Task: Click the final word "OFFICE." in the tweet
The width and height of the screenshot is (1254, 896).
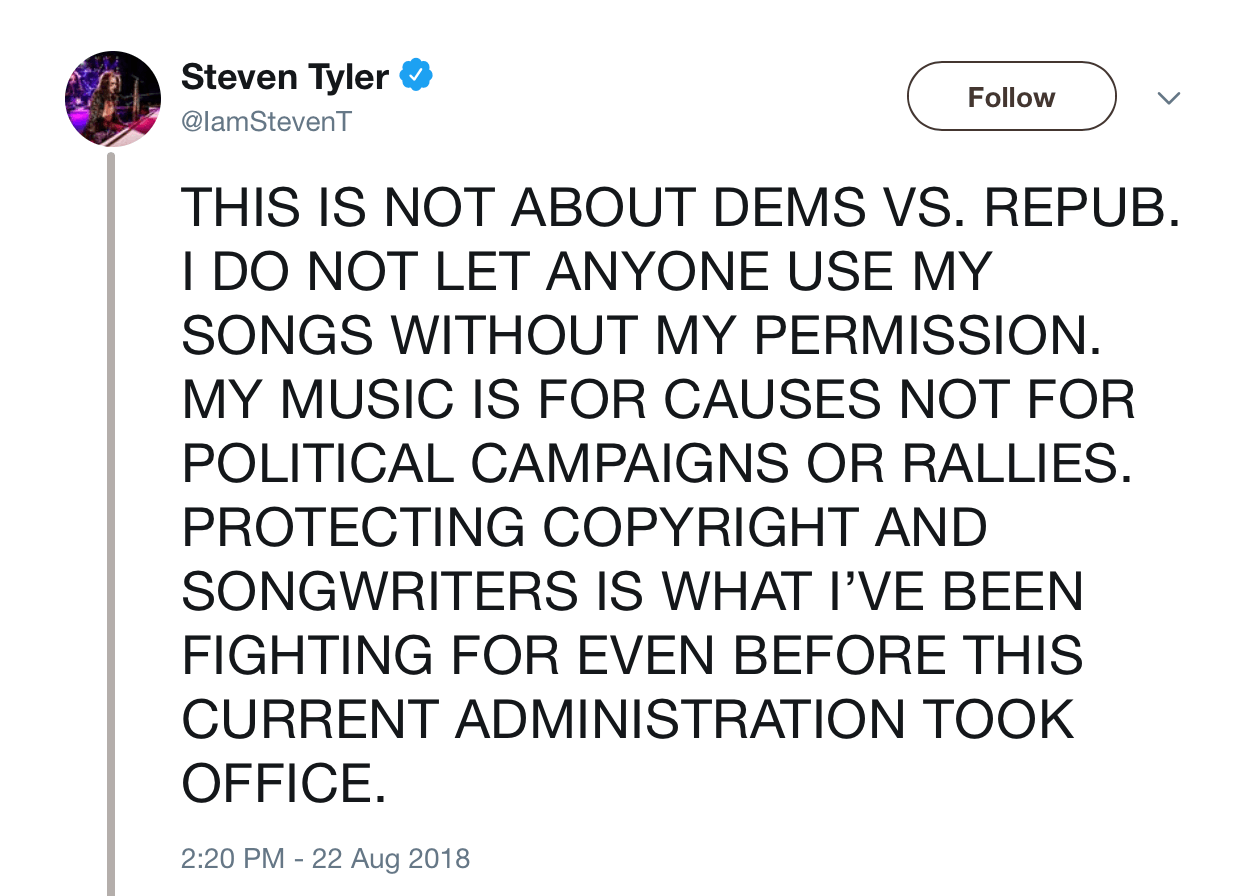Action: click(283, 785)
